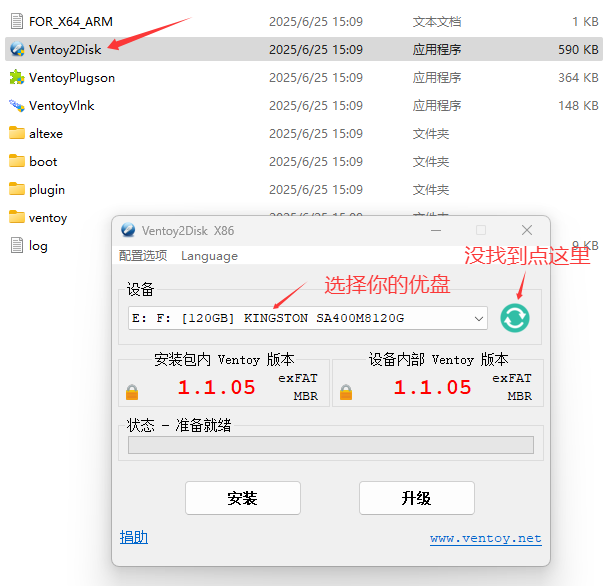Close the Ventoy2Disk window

tap(526, 230)
